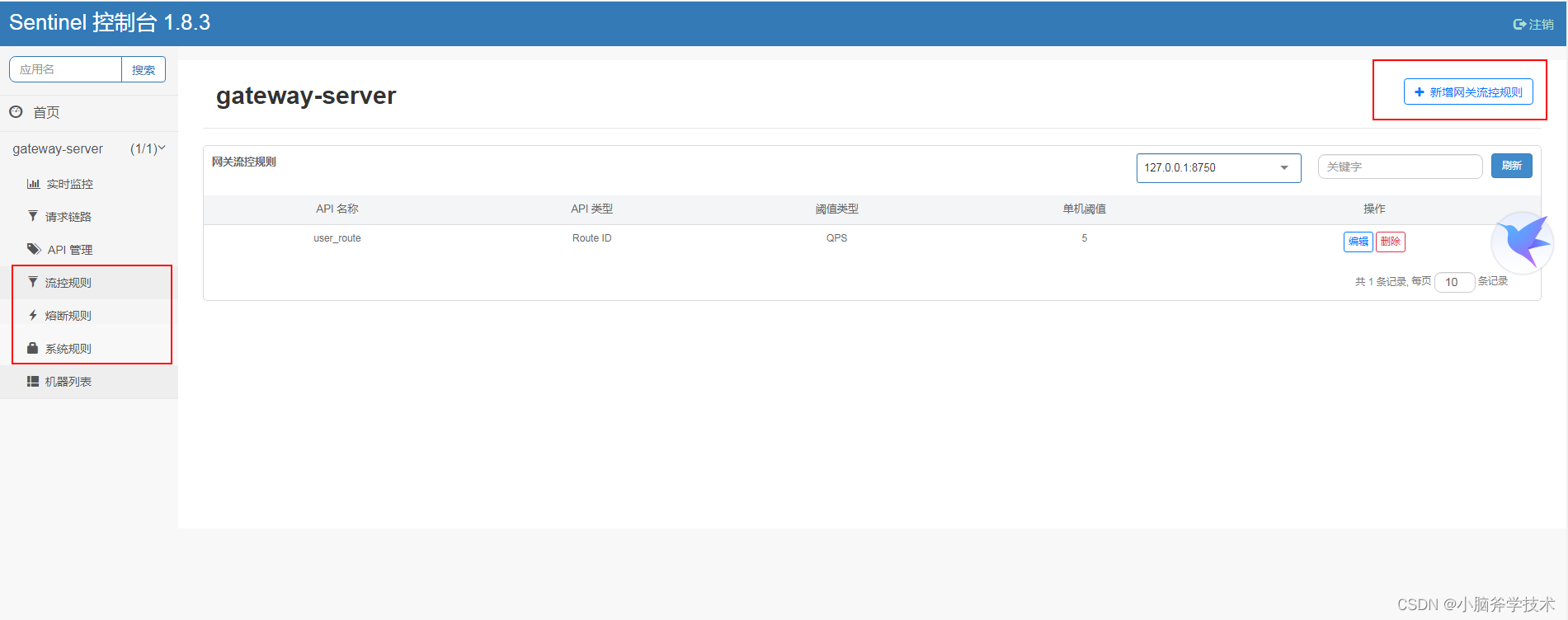This screenshot has width=1568, height=620.
Task: Select 系统规则 in the sidebar
Action: (x=68, y=349)
